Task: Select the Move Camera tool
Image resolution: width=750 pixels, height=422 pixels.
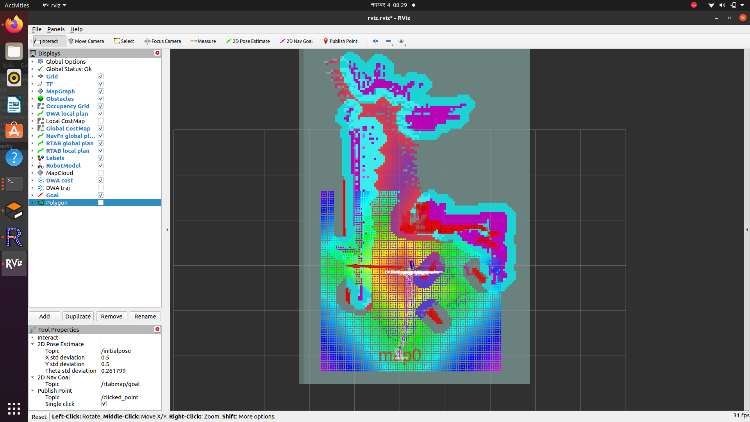Action: pos(86,41)
